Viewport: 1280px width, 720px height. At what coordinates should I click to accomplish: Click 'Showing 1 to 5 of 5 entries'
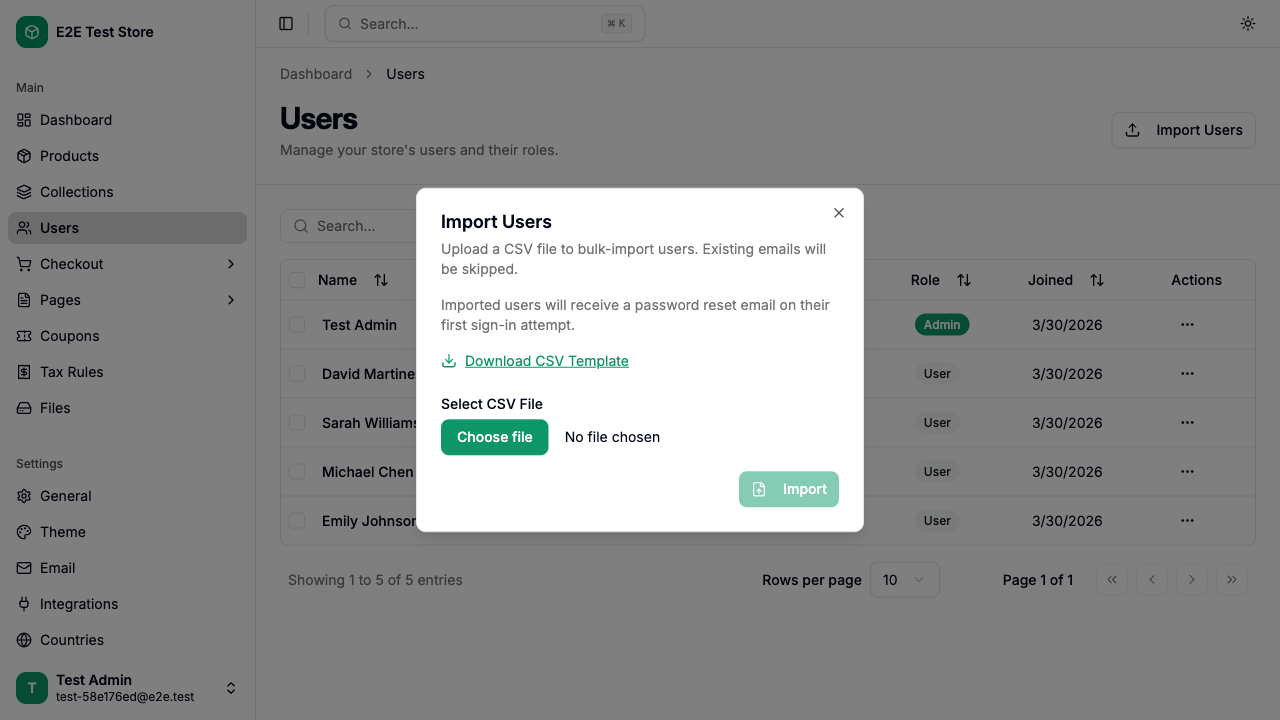pos(375,580)
